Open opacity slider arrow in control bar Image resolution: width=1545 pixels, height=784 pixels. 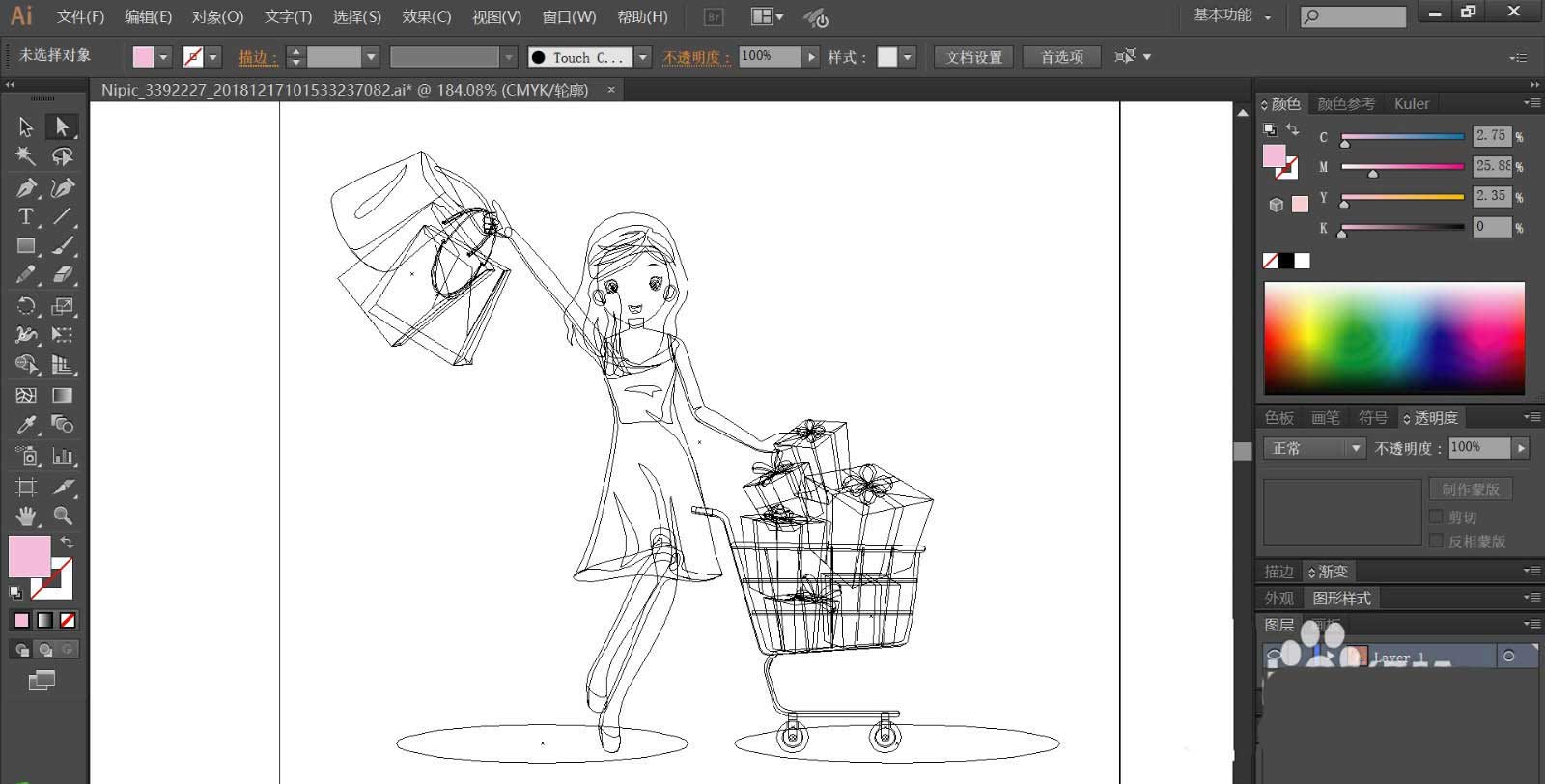pyautogui.click(x=811, y=57)
